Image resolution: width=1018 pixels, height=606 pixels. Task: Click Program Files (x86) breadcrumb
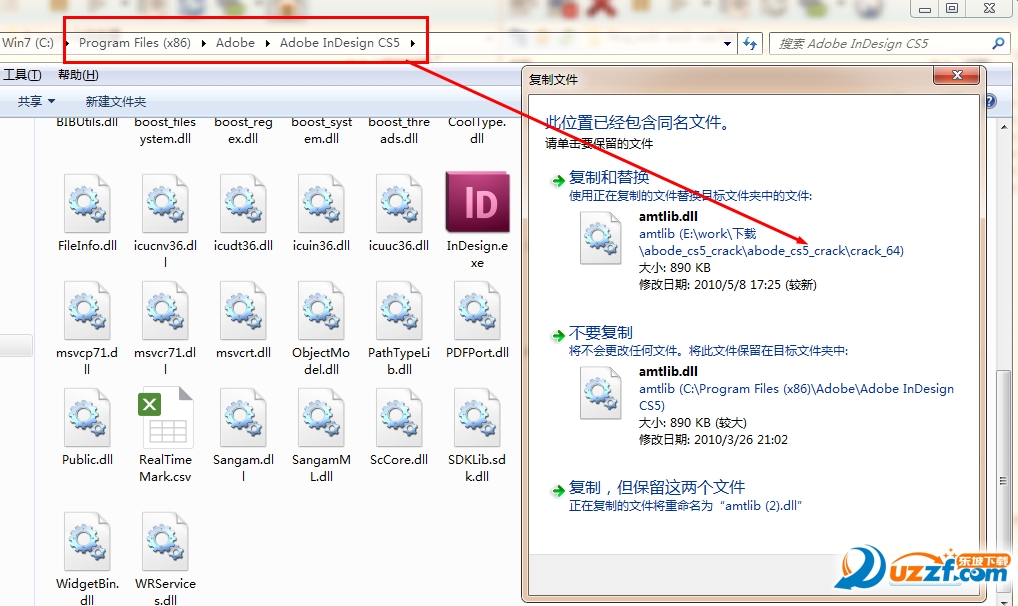(134, 43)
